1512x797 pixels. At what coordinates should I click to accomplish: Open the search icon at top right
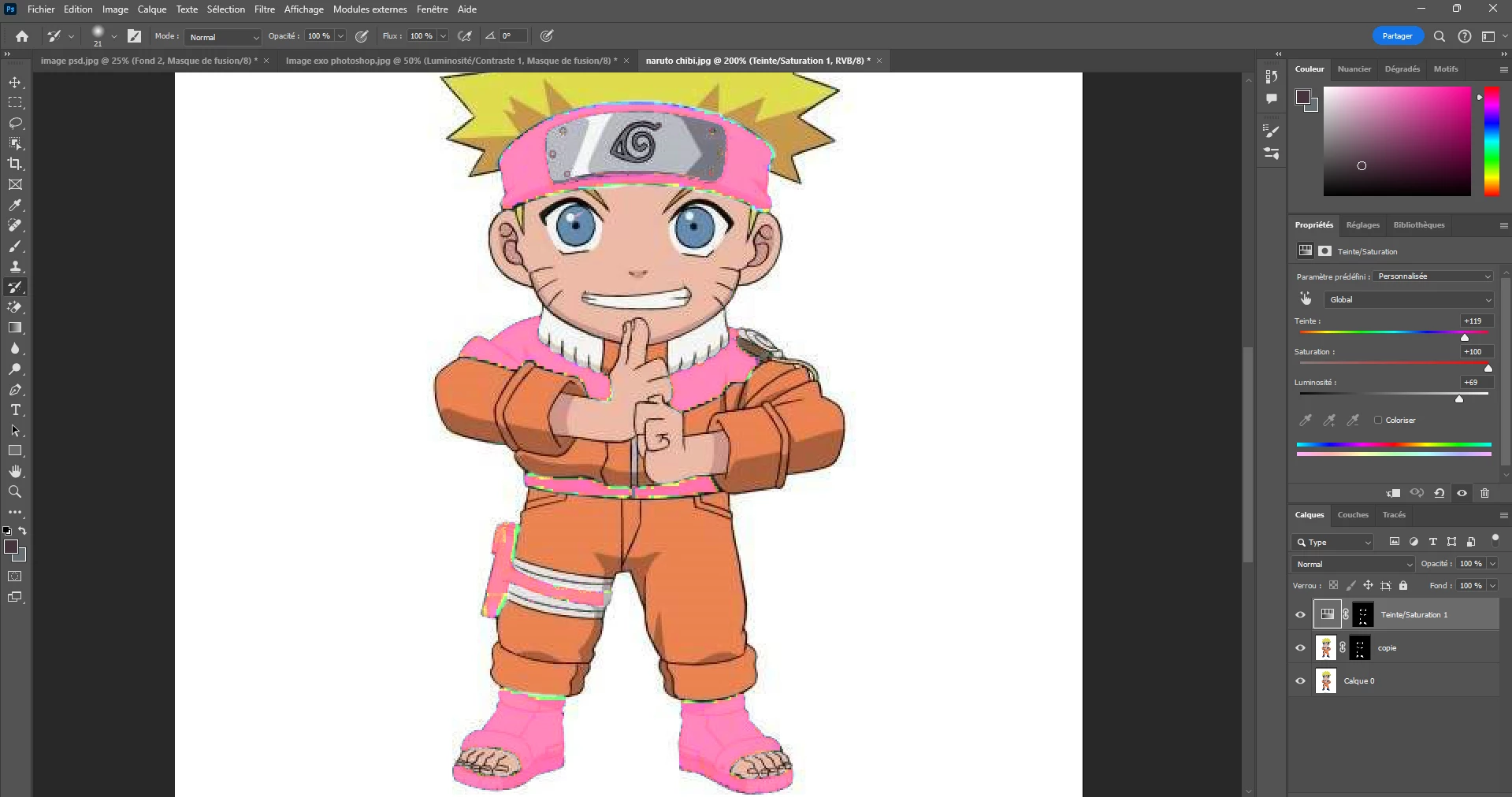click(1440, 36)
